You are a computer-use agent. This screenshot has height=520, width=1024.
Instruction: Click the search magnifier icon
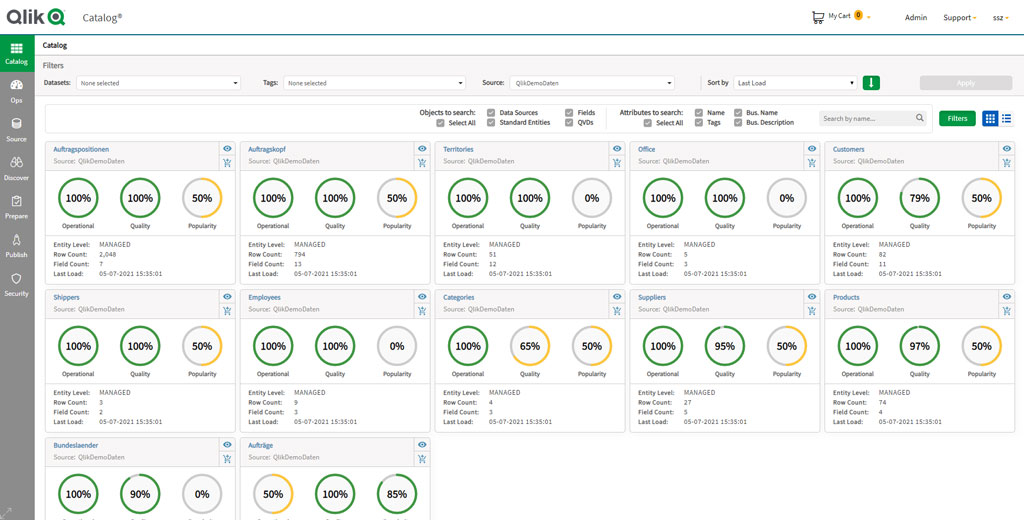(x=920, y=118)
